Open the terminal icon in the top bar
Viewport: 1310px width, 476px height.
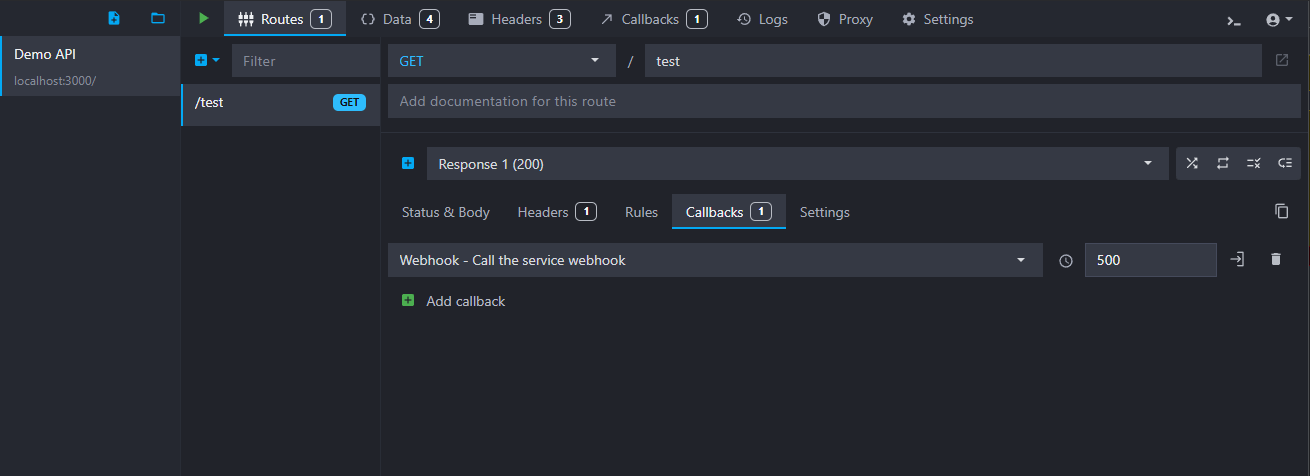[1234, 20]
